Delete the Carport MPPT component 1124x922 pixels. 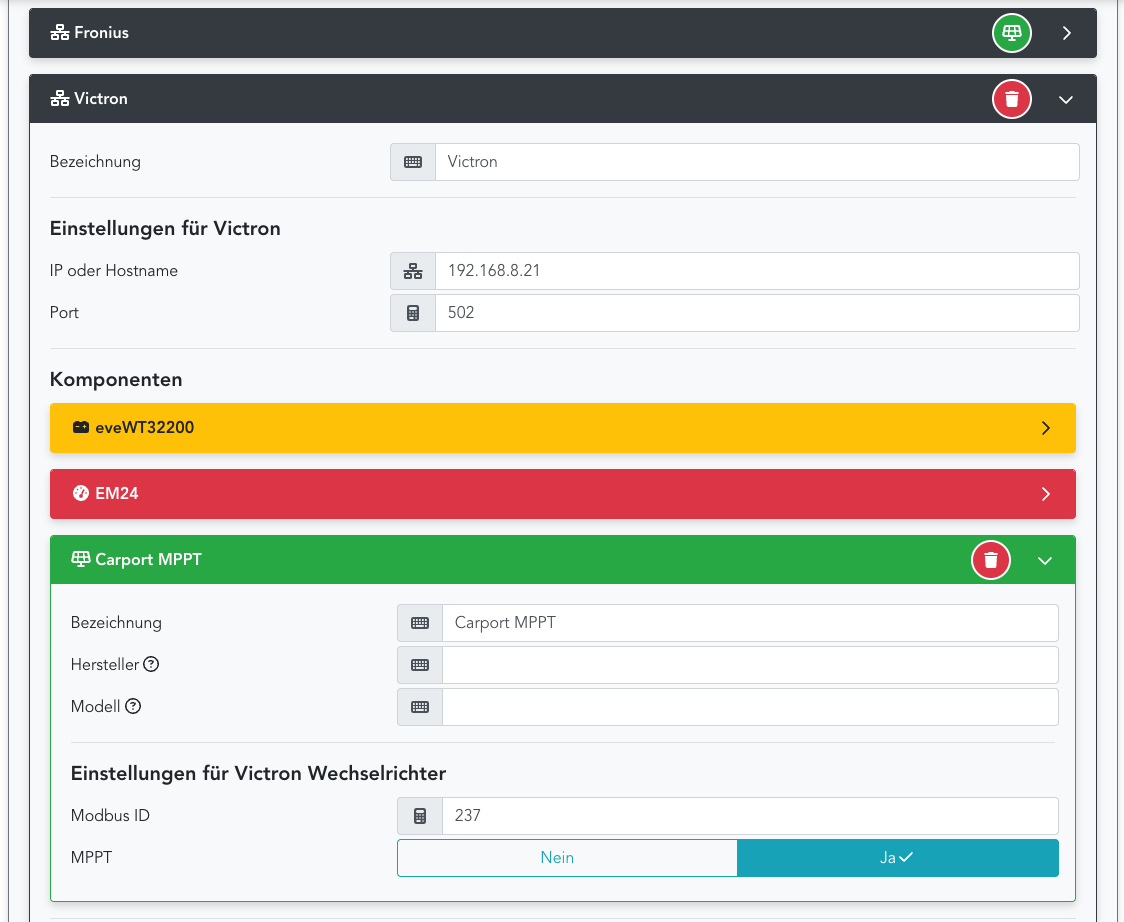991,560
